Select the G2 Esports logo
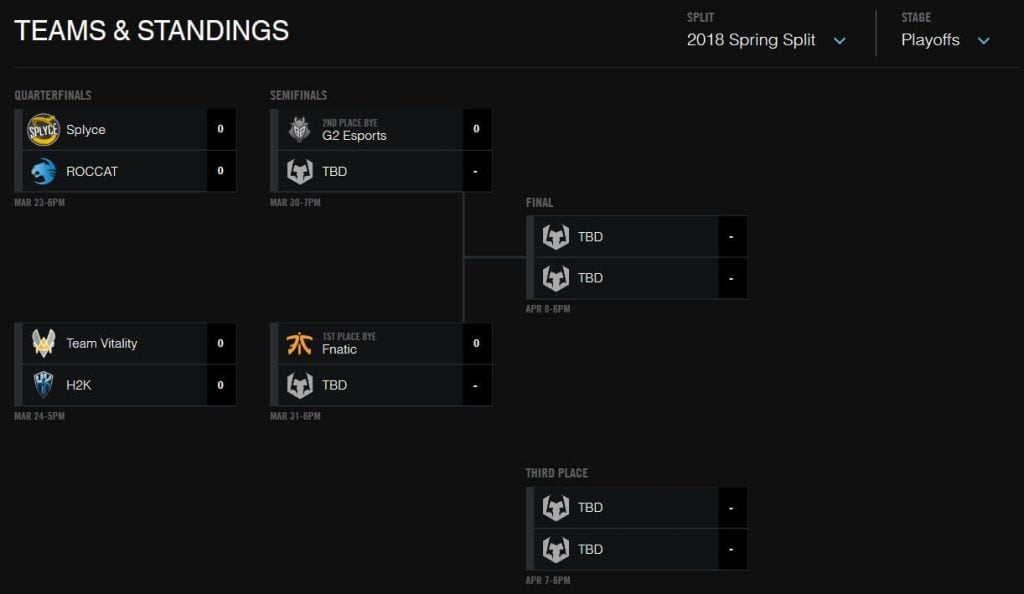 tap(298, 129)
